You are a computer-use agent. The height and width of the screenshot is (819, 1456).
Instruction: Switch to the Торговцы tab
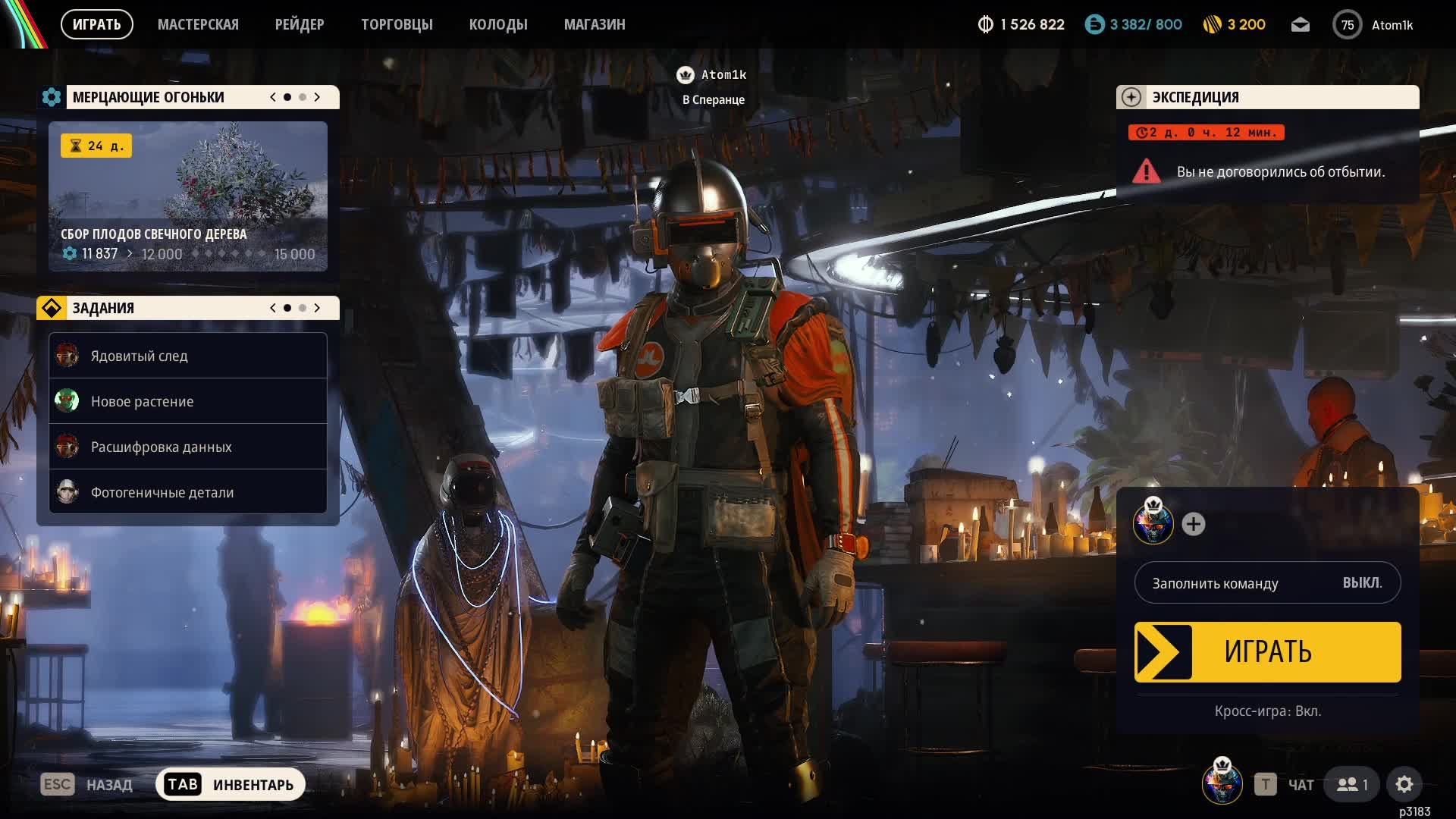(397, 24)
